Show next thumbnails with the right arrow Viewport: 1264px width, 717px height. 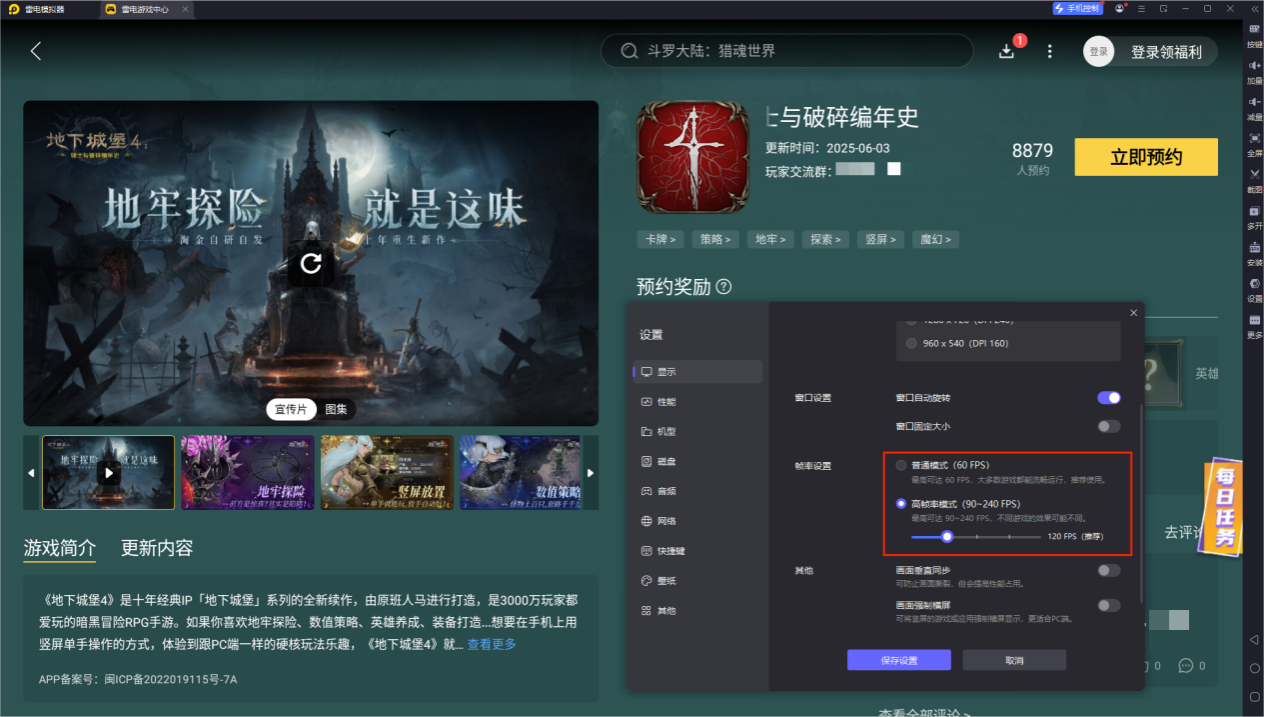coord(590,473)
